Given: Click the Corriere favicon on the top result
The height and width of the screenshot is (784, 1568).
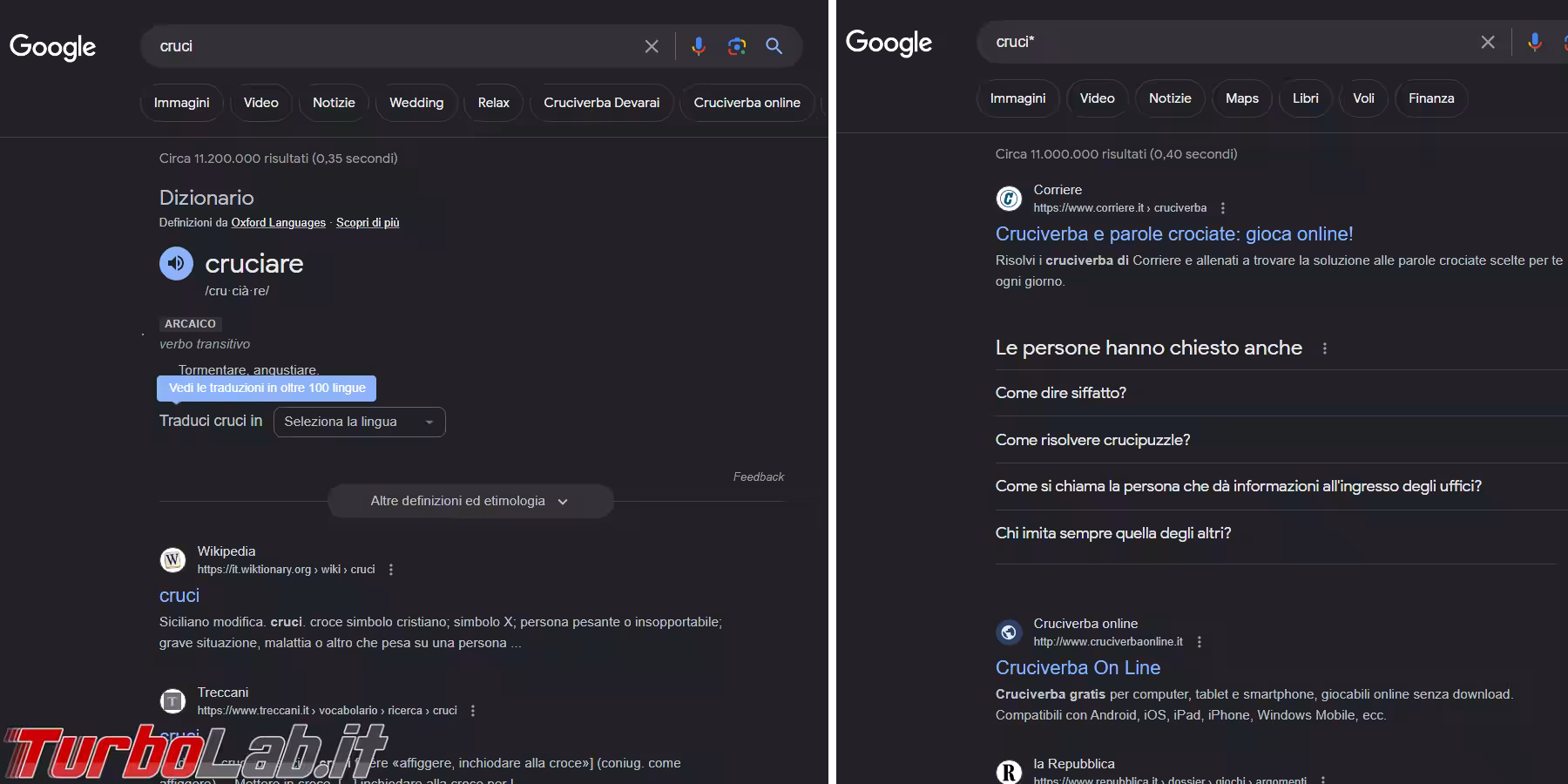Looking at the screenshot, I should tap(1009, 199).
